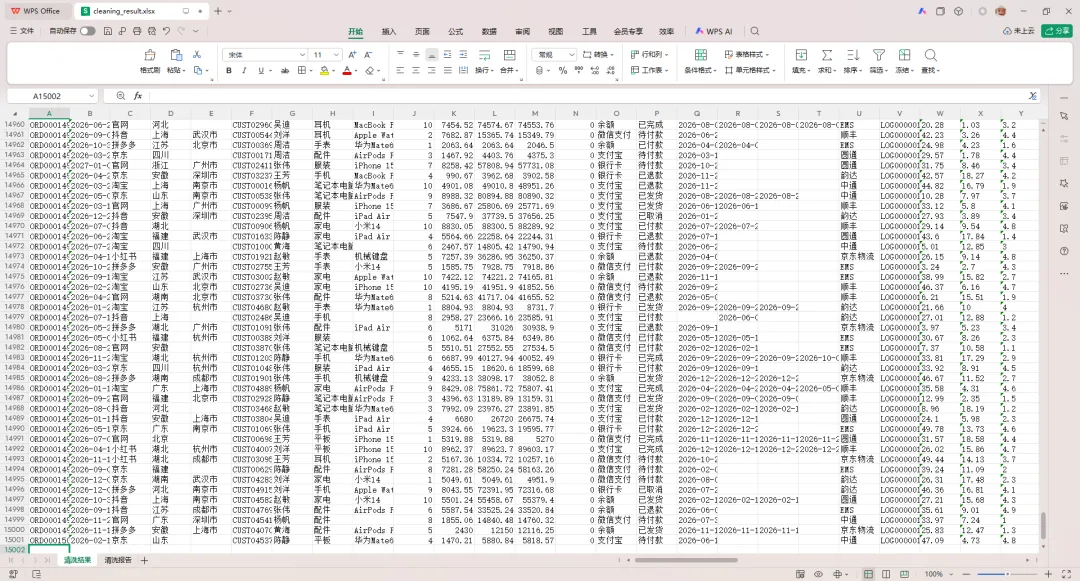Screen dimensions: 1080x581
Task: Open the Data (数据) ribbon tab
Action: click(489, 31)
